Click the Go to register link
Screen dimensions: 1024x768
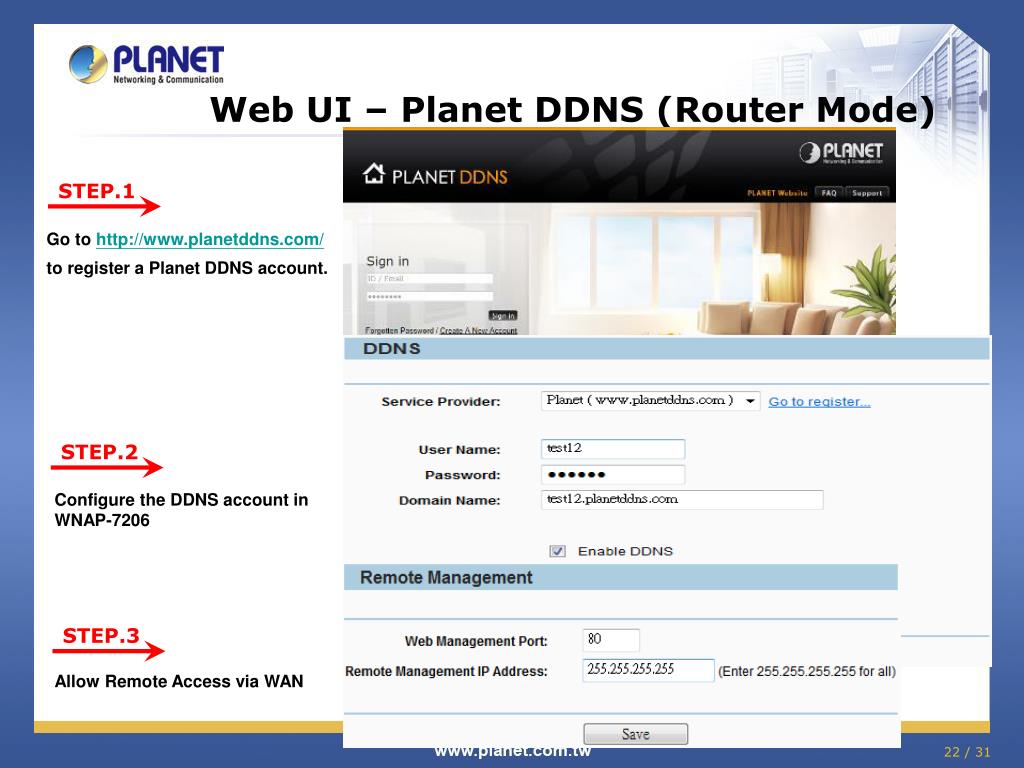click(x=819, y=402)
